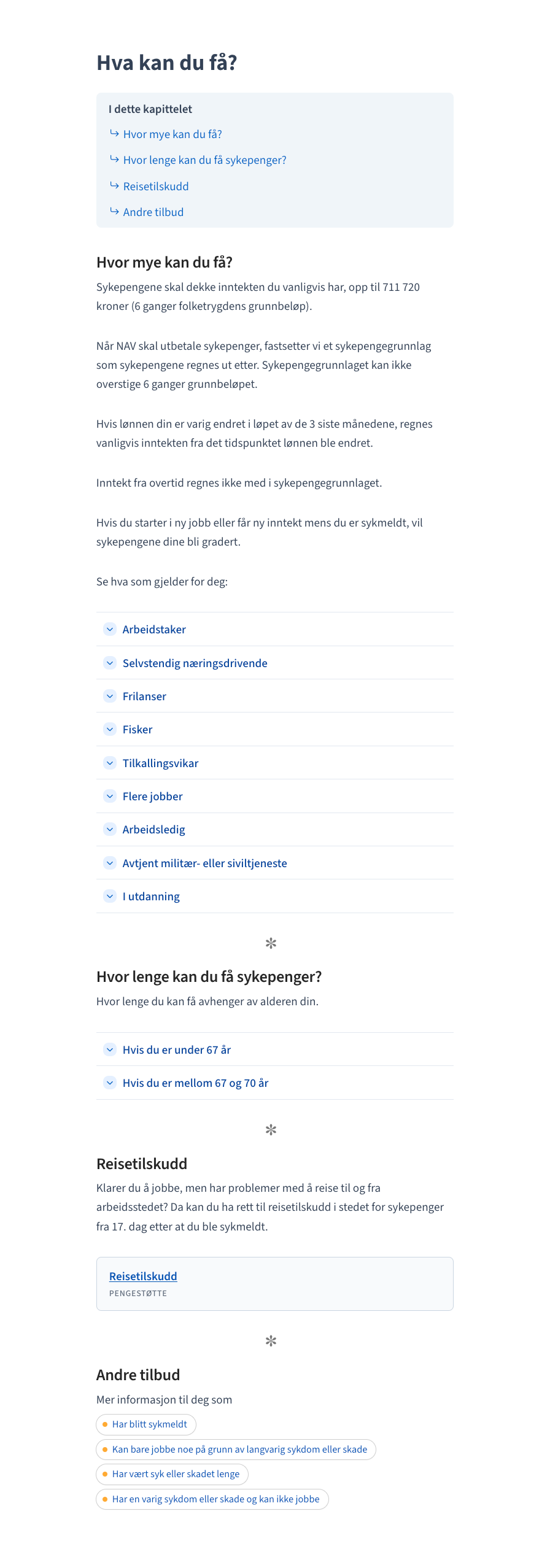
Task: Follow the 'Hvor mye kan du få?' chapter link
Action: point(172,134)
